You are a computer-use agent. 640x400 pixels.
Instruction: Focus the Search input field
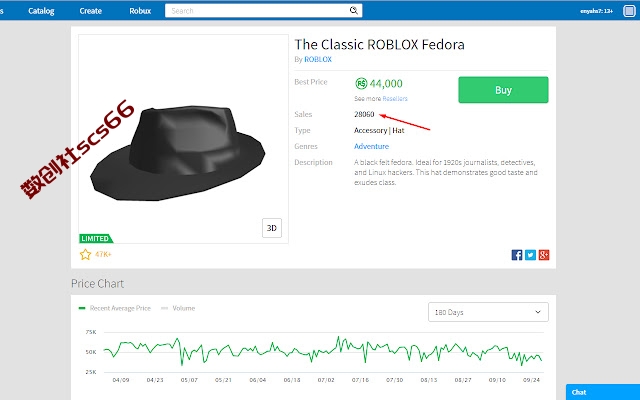pyautogui.click(x=258, y=11)
